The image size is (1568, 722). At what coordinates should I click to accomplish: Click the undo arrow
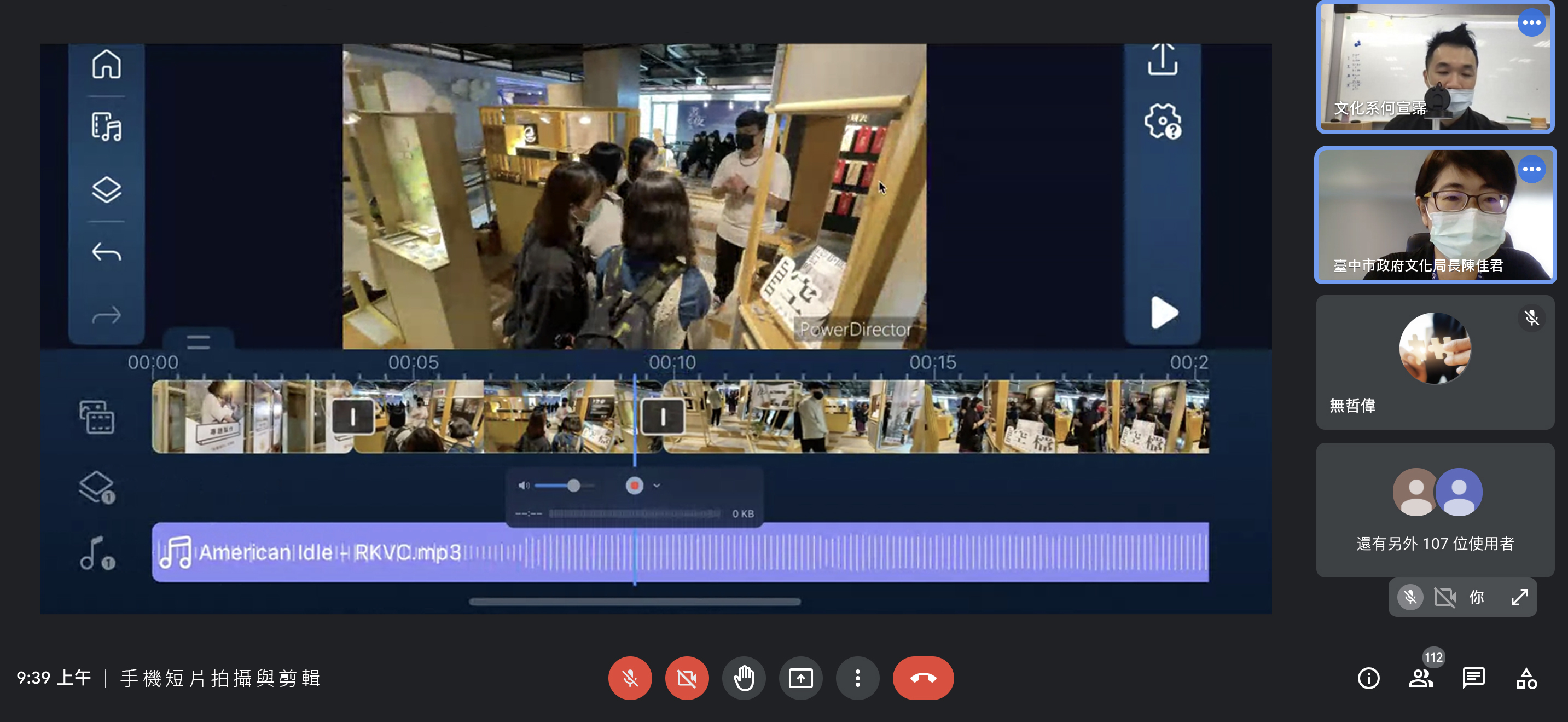(x=107, y=252)
